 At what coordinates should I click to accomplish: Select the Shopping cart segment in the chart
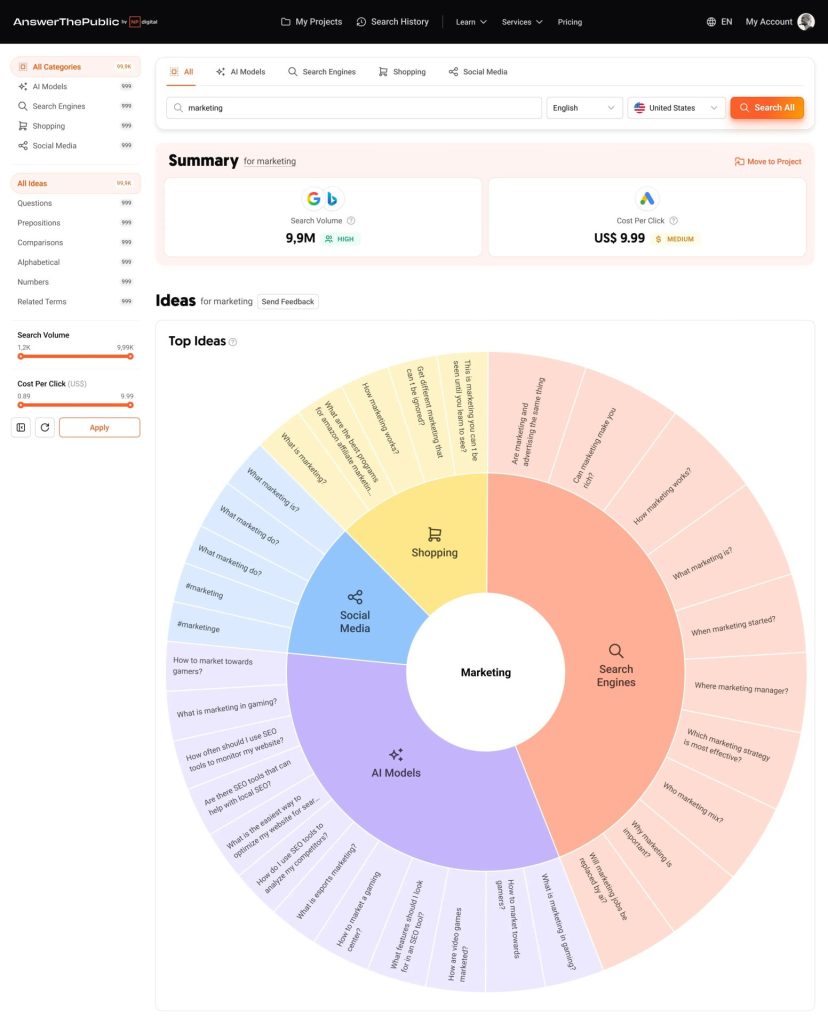click(434, 543)
